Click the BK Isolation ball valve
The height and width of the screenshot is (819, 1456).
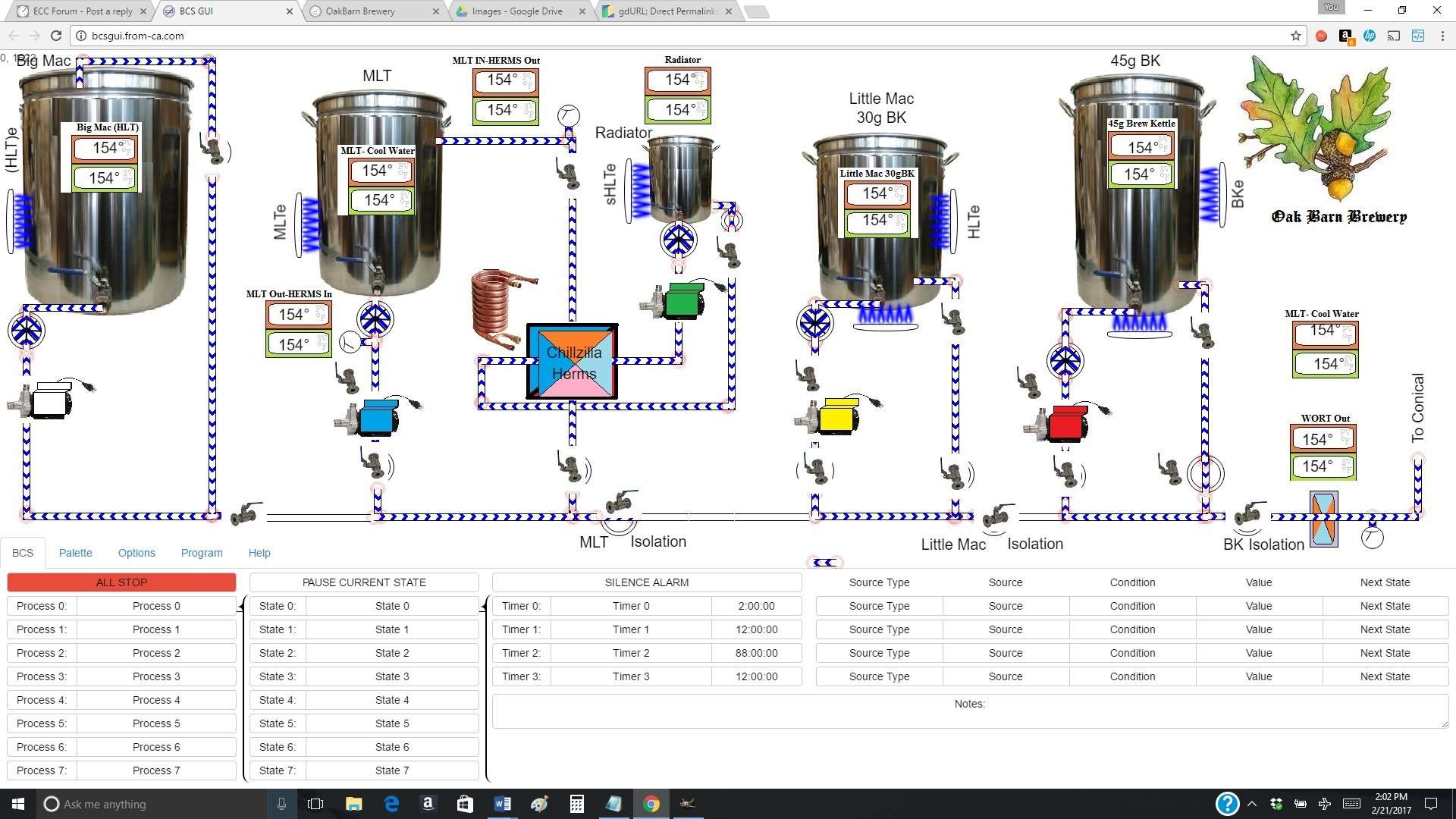point(1249,513)
